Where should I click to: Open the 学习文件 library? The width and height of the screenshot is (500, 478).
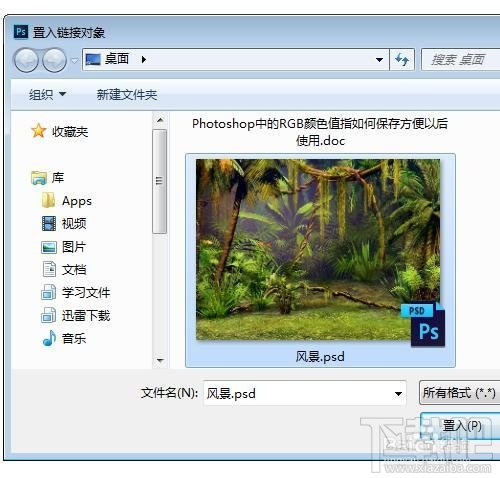click(x=86, y=292)
